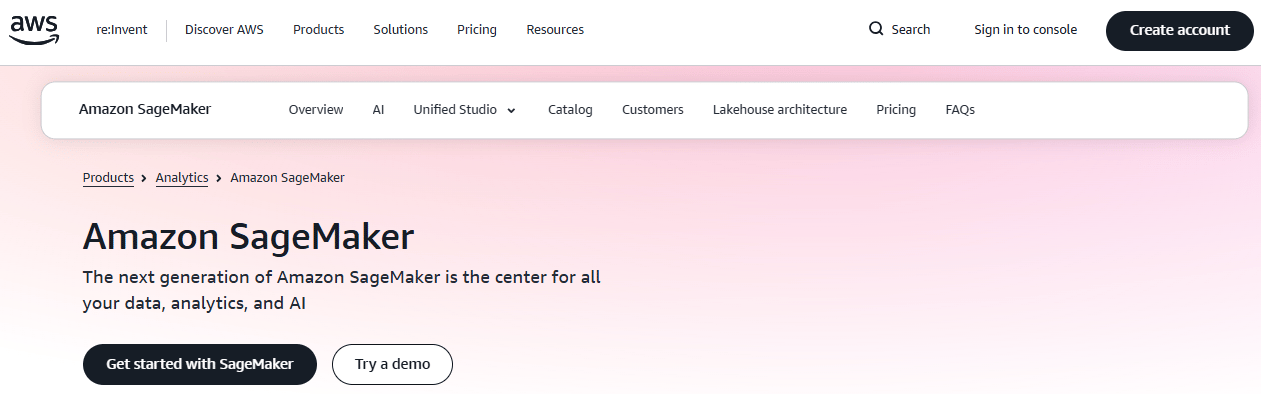Click the Analytics breadcrumb link

(182, 178)
